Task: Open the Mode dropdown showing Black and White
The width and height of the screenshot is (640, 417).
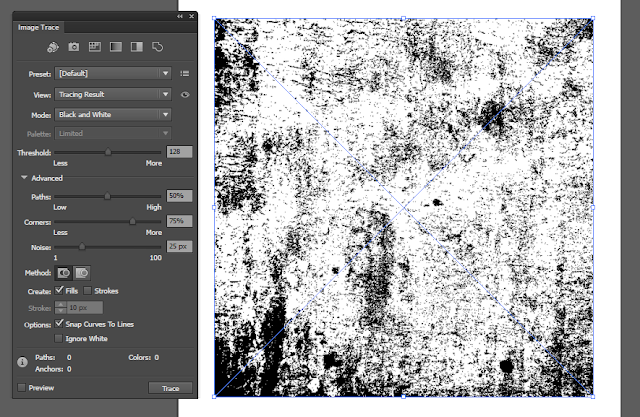Action: (x=113, y=115)
